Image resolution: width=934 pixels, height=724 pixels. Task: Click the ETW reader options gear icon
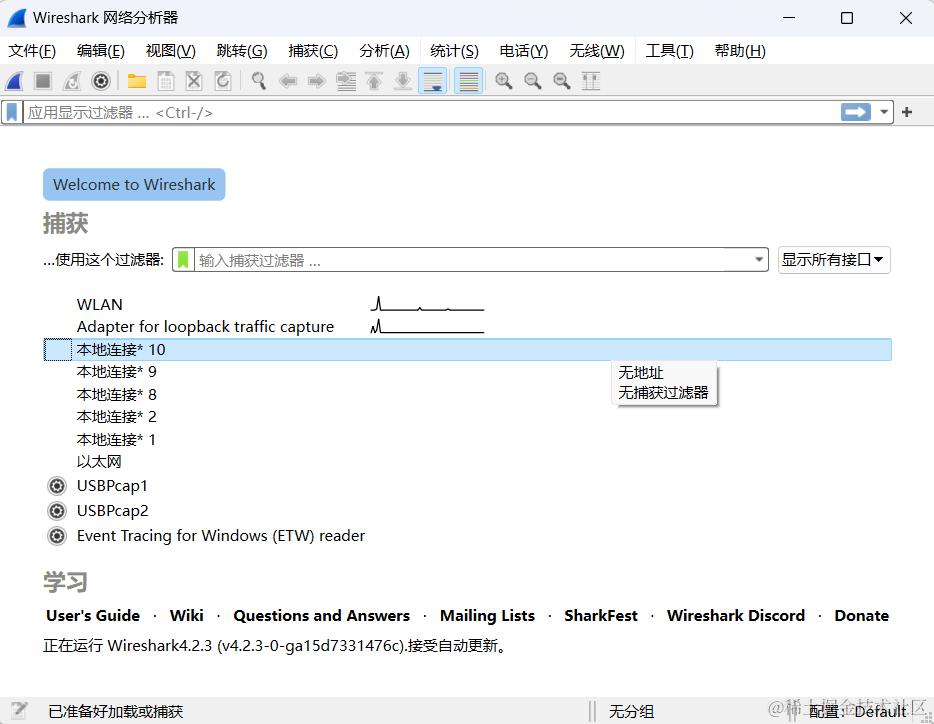click(57, 536)
